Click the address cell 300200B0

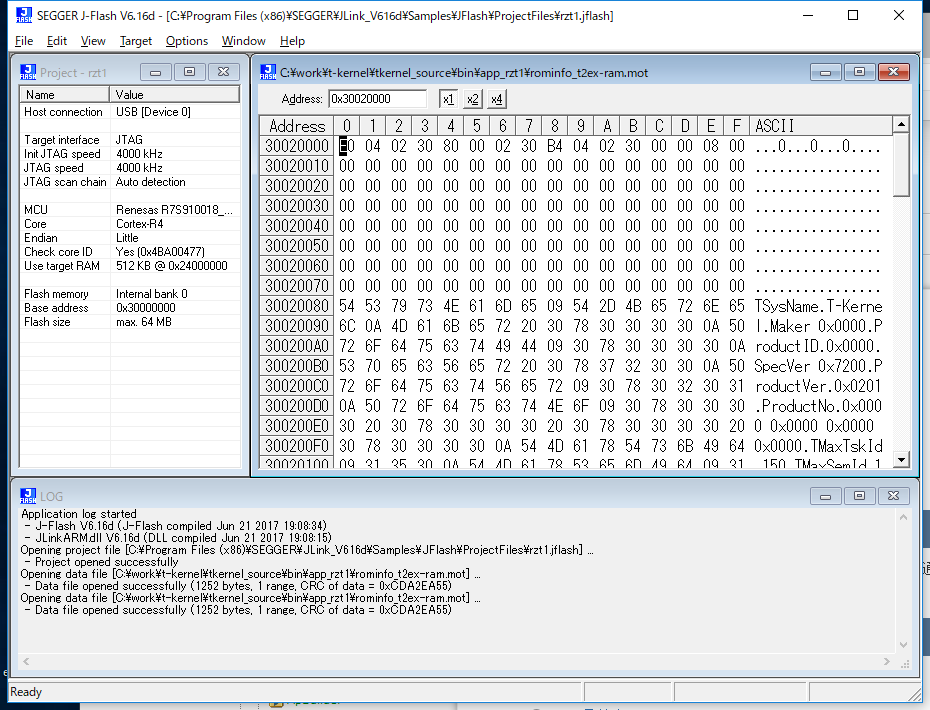point(297,366)
